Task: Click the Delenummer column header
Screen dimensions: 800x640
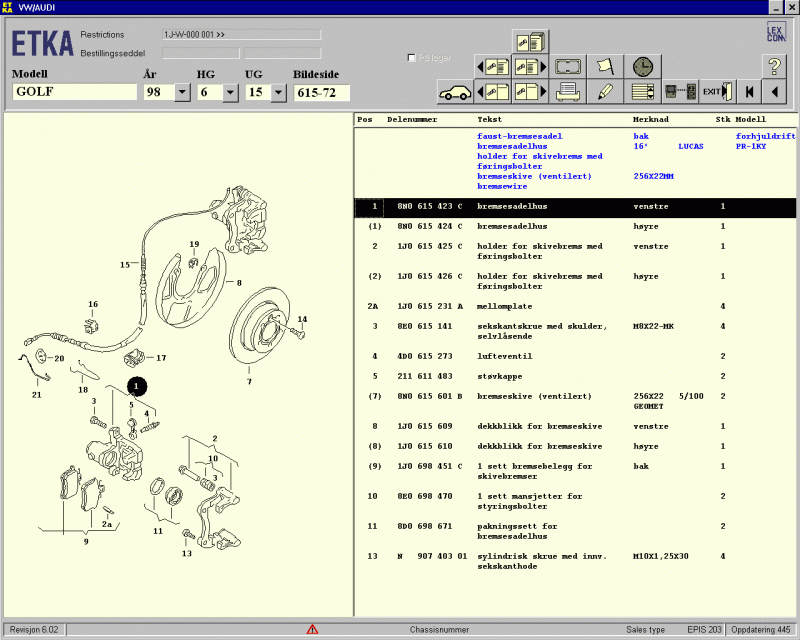Action: tap(411, 119)
